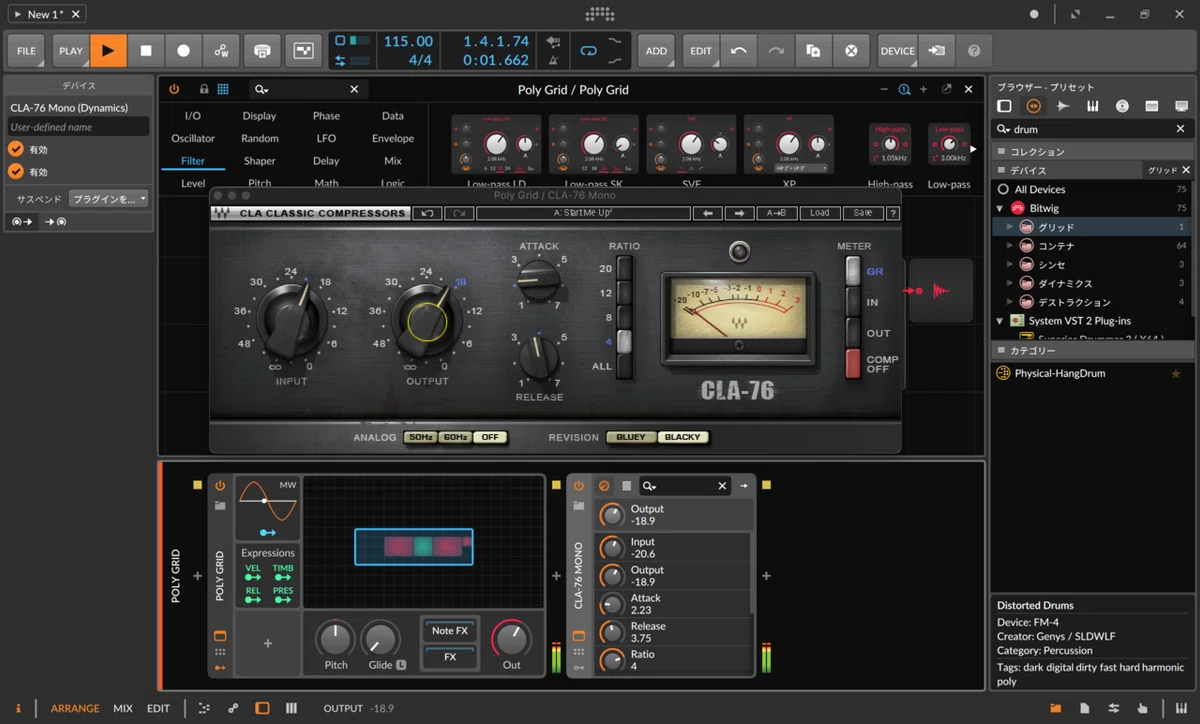Open CLA-76 preset name Start Me Up
The image size is (1200, 724).
click(583, 213)
